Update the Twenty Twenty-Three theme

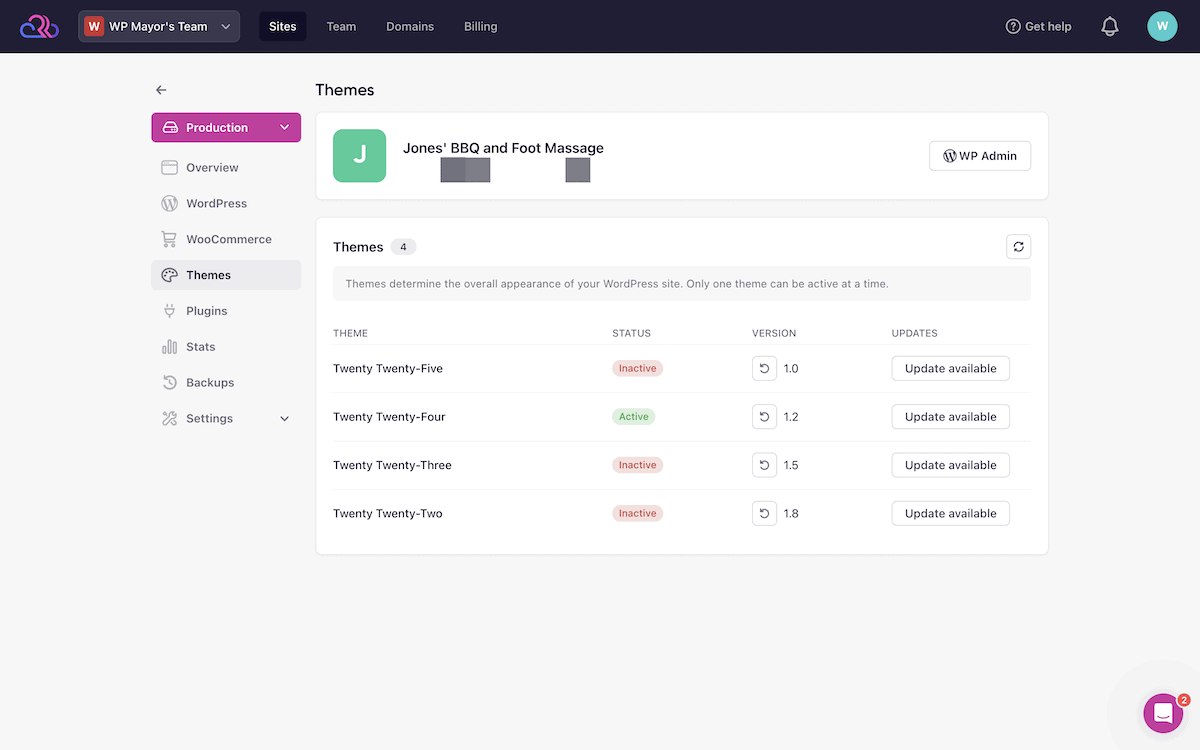tap(951, 465)
